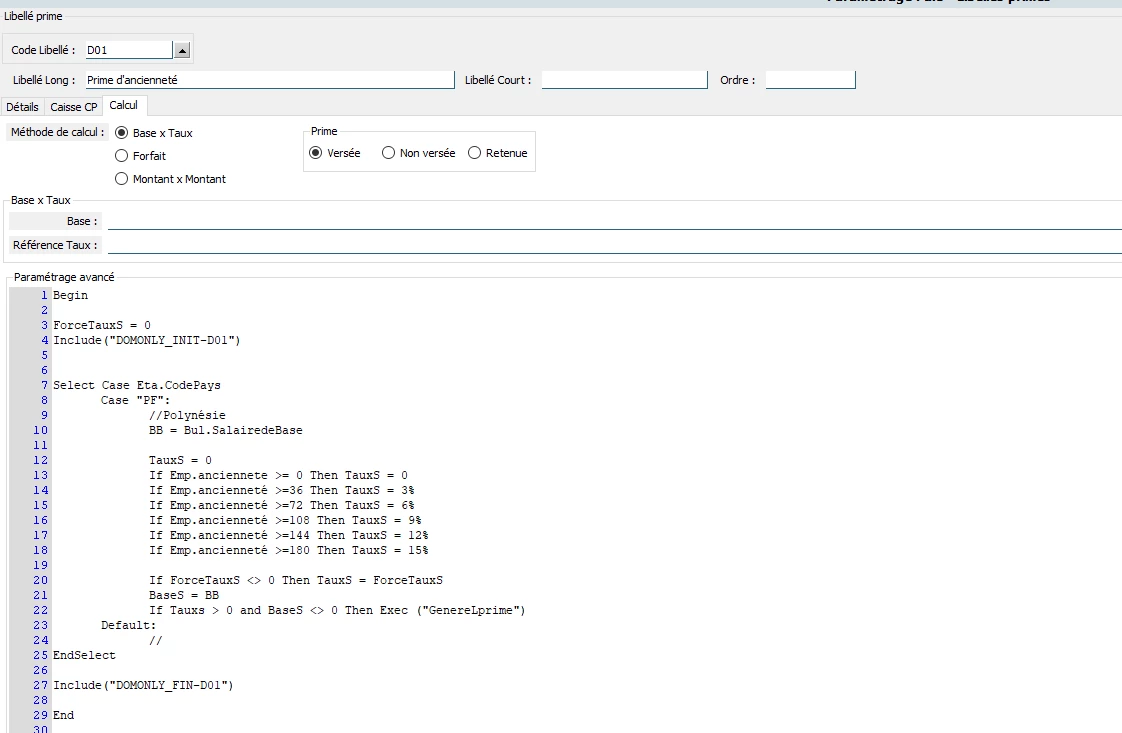
Task: Click the //Polynésie comment line
Action: pyautogui.click(x=187, y=416)
